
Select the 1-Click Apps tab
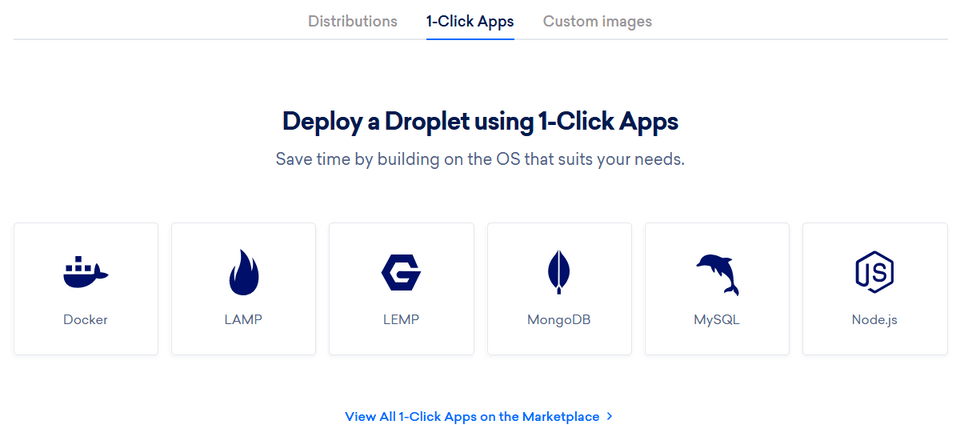(x=470, y=21)
